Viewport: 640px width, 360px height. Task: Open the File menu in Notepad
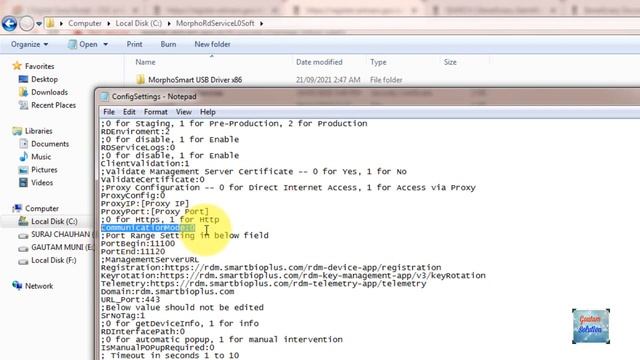pos(109,112)
